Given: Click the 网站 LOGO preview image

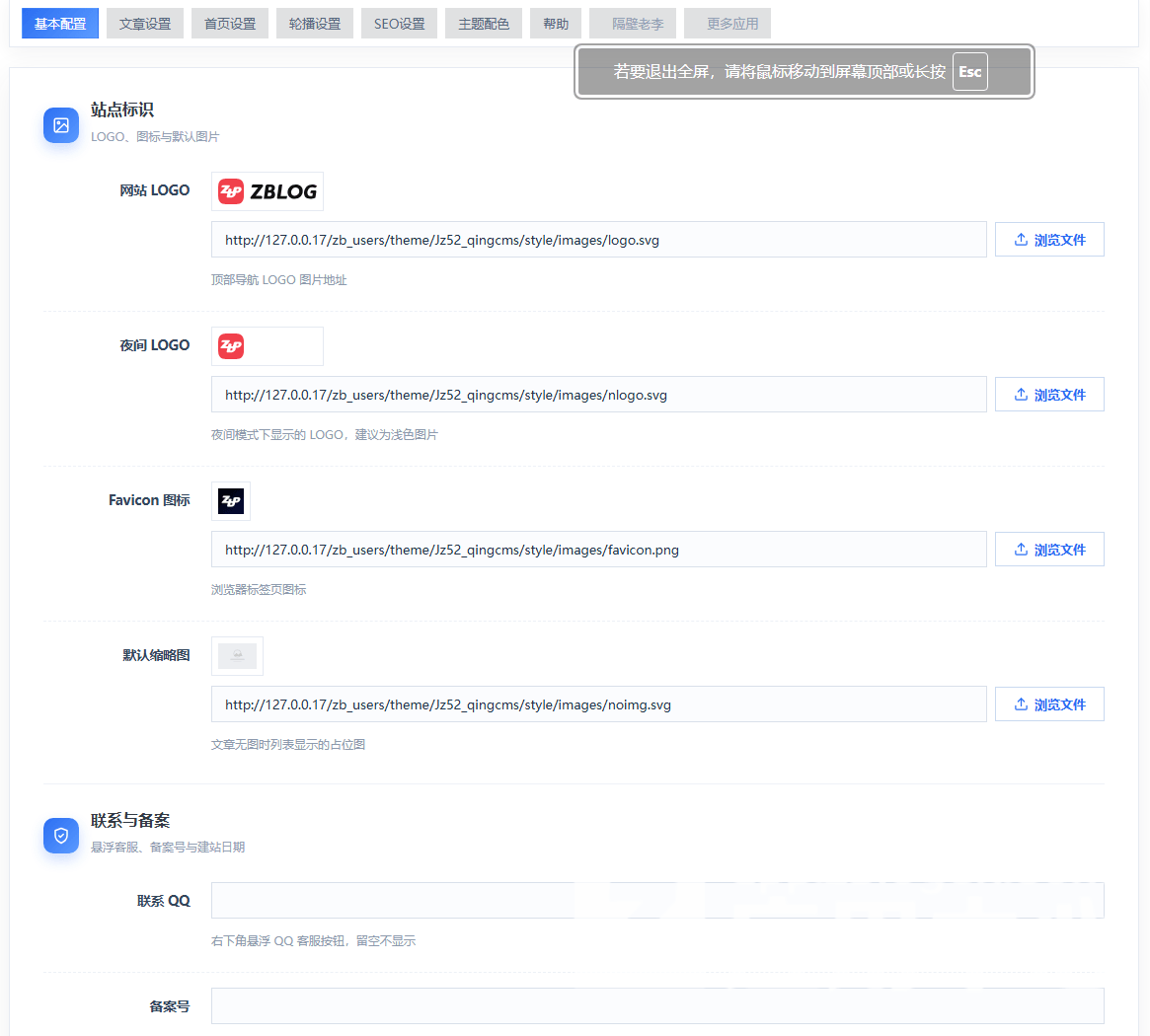Looking at the screenshot, I should tap(268, 191).
